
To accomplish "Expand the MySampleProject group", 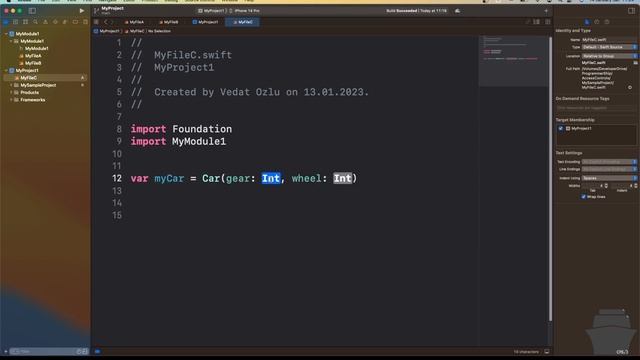I will click(x=11, y=85).
